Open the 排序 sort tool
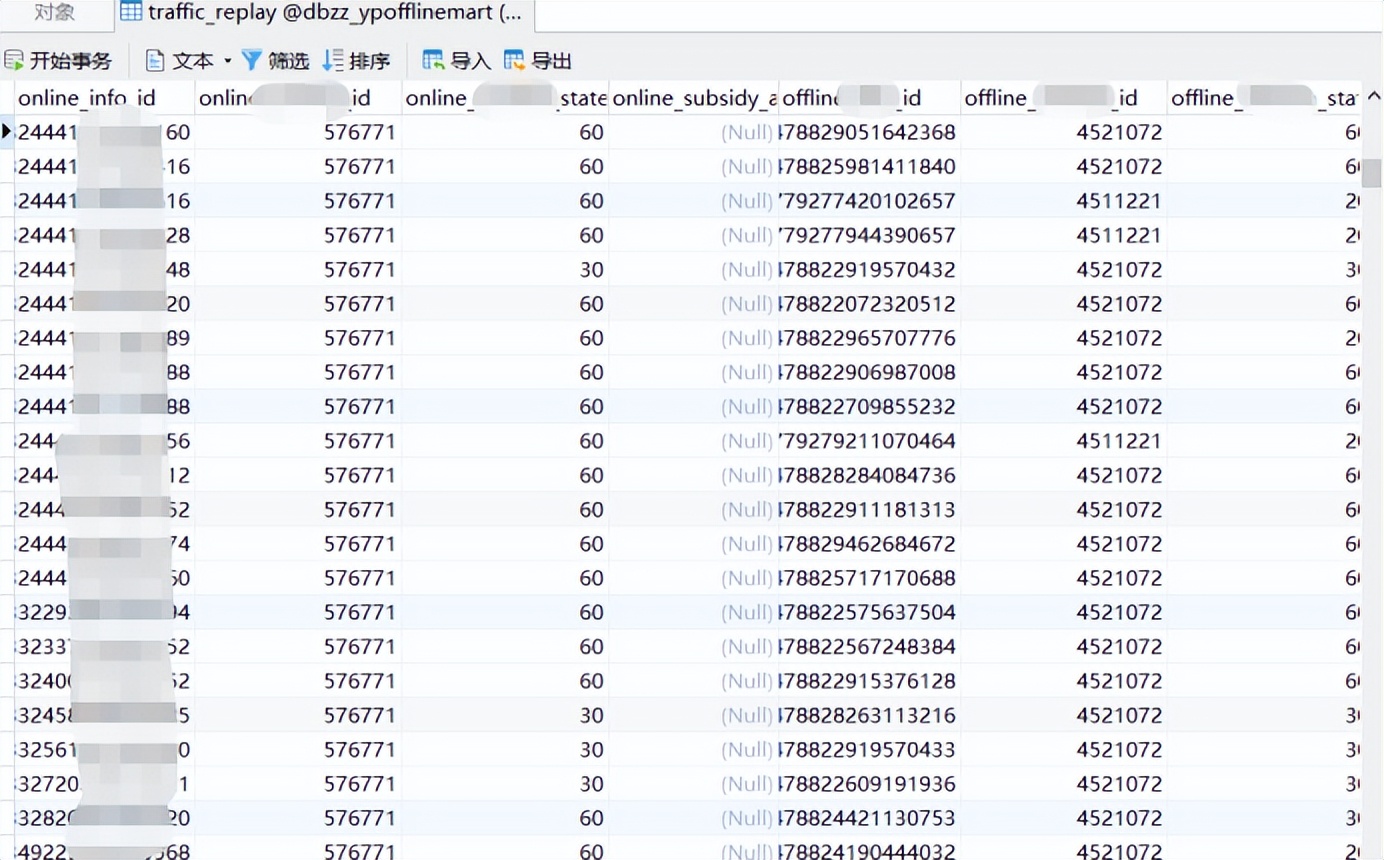The image size is (1384, 860). click(356, 61)
